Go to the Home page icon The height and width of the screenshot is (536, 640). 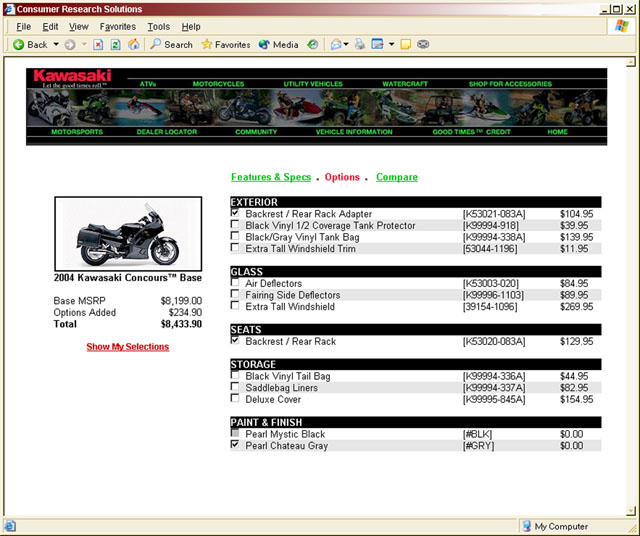[x=133, y=44]
